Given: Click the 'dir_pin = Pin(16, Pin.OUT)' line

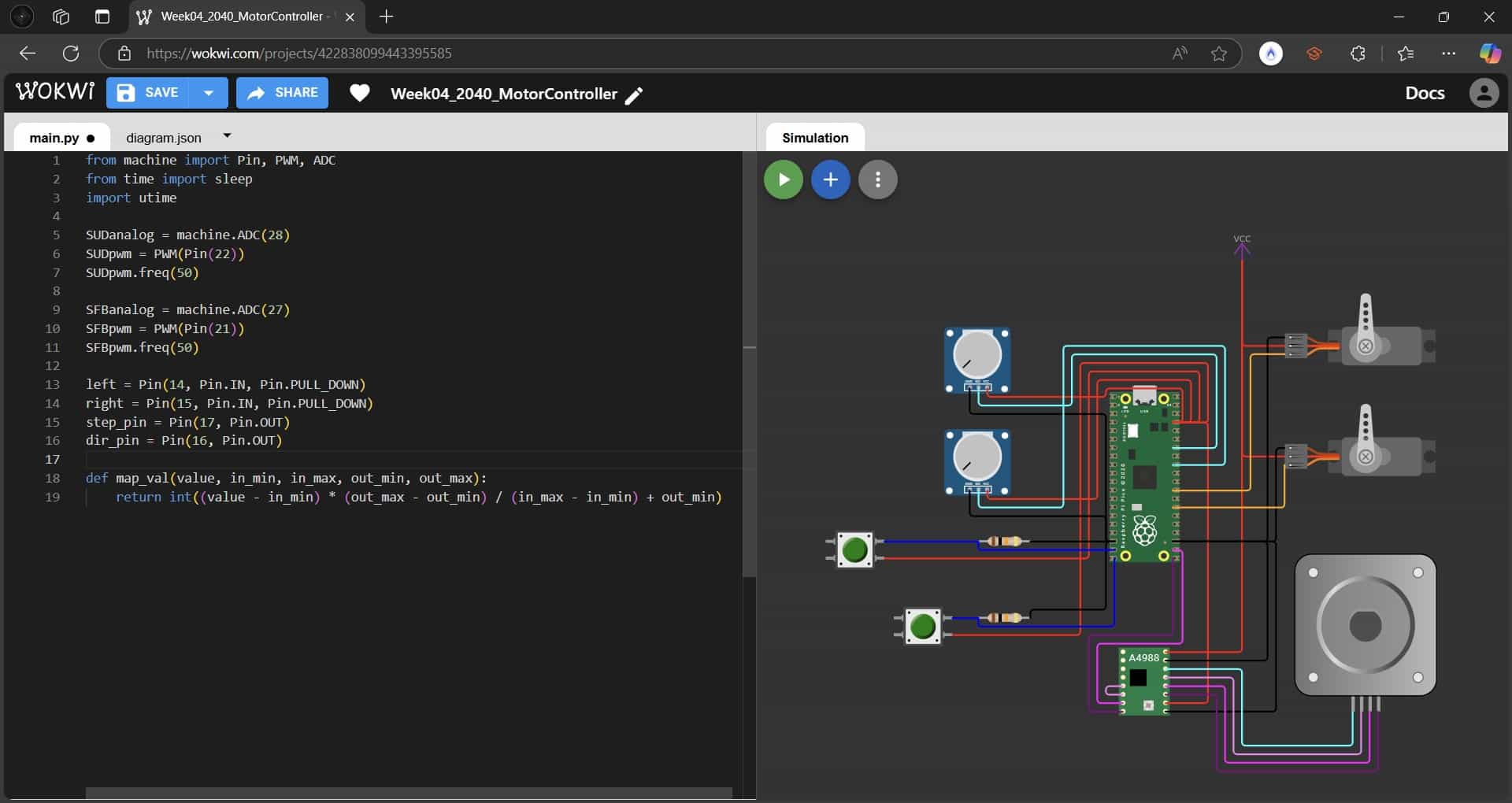Looking at the screenshot, I should (x=183, y=440).
